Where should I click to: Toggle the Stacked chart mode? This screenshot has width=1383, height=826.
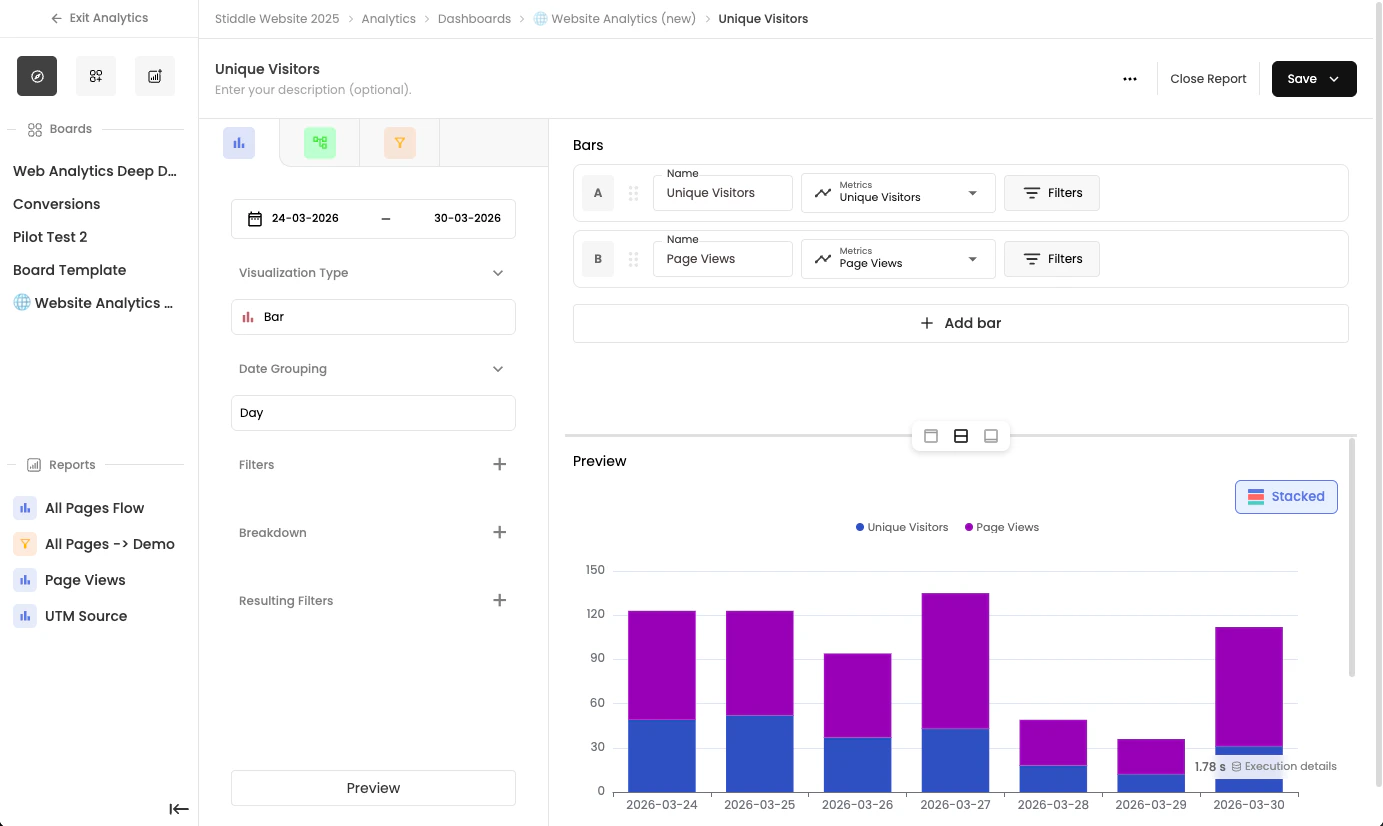(x=1286, y=497)
